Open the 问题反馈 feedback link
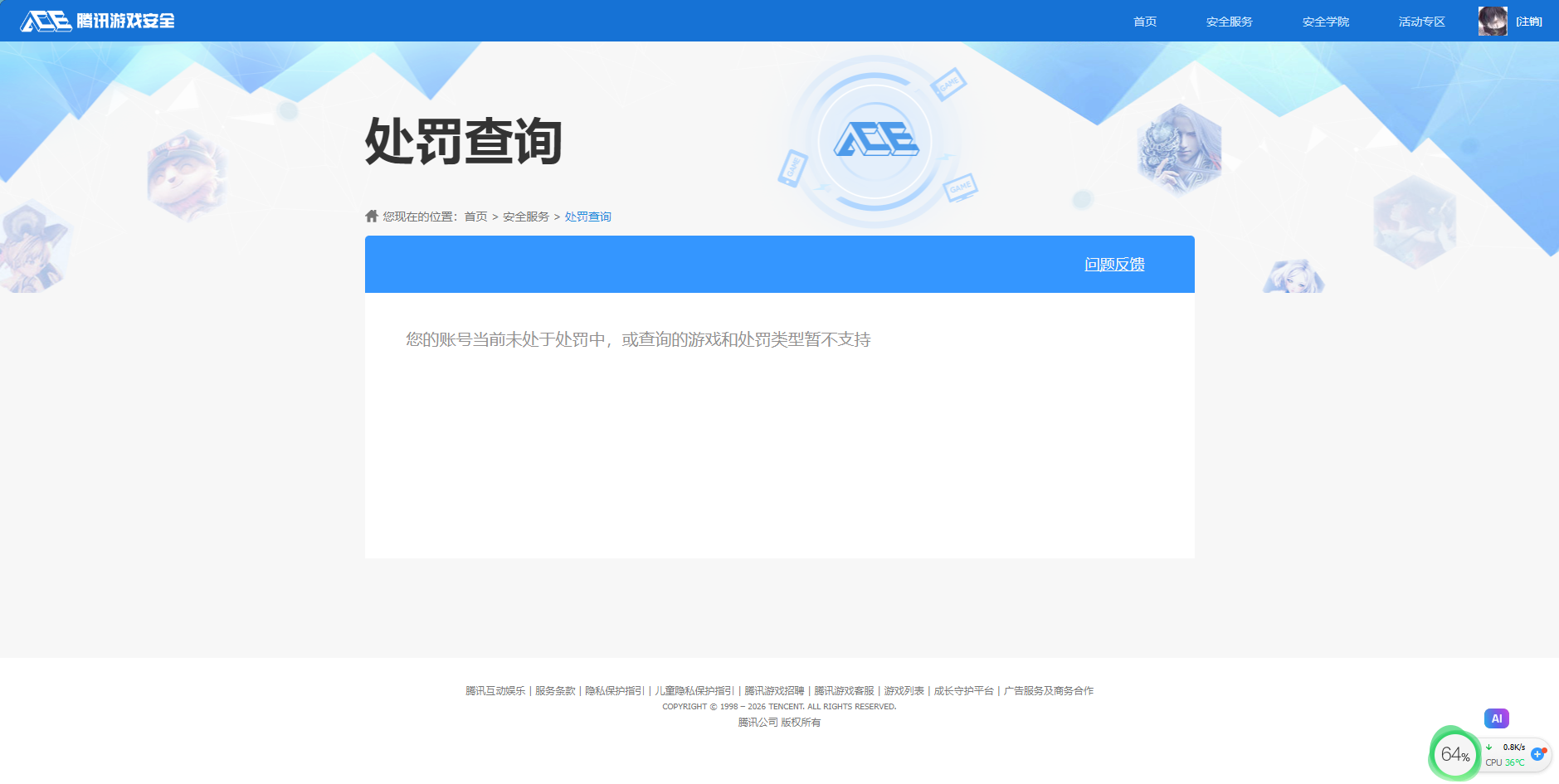The width and height of the screenshot is (1559, 784). (x=1114, y=264)
